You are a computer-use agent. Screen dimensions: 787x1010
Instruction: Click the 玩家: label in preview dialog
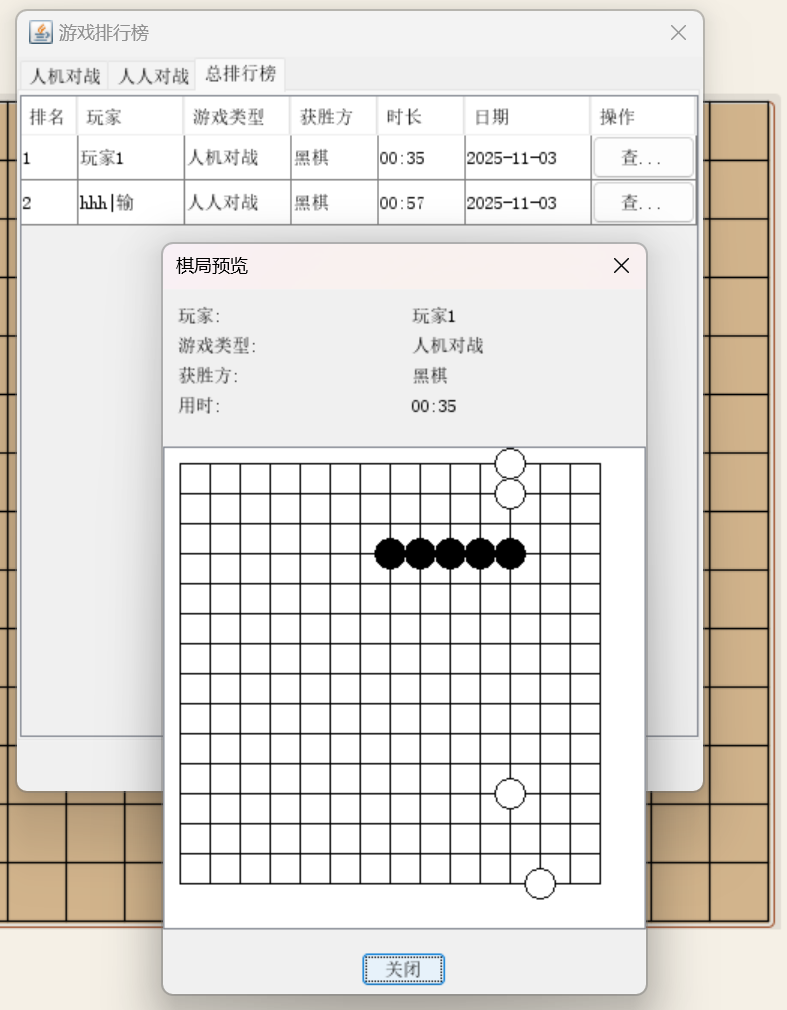pos(199,316)
